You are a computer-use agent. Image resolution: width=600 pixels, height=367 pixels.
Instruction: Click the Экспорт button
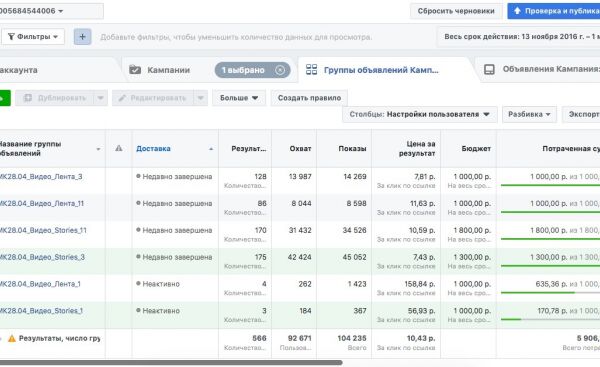(582, 114)
